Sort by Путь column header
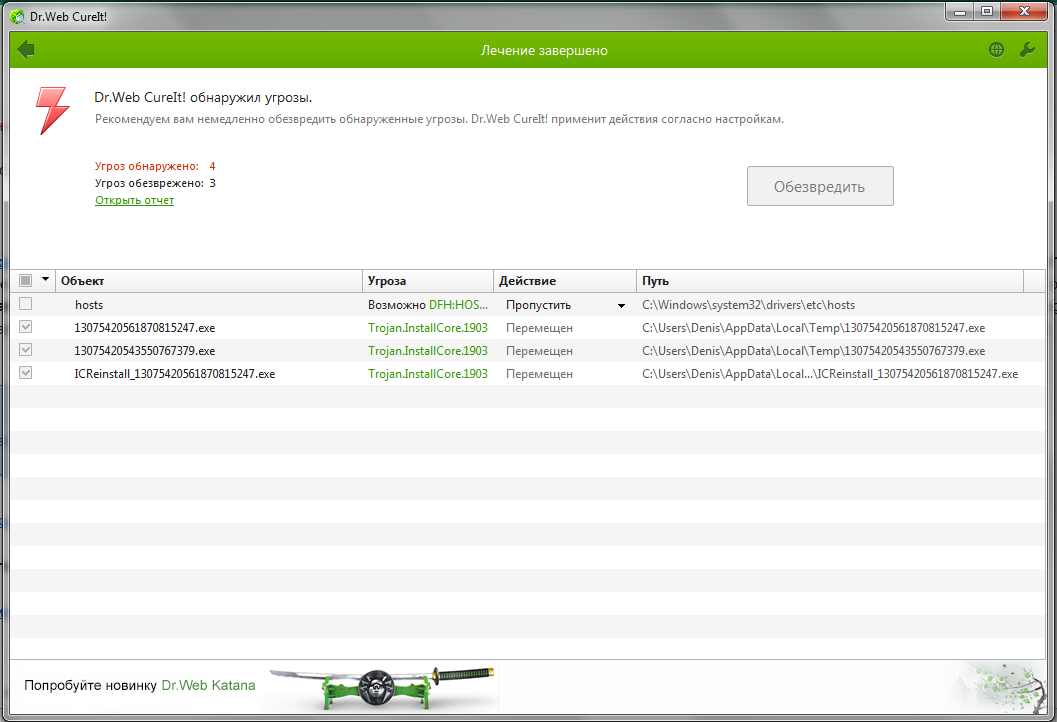This screenshot has width=1057, height=722. pos(830,281)
